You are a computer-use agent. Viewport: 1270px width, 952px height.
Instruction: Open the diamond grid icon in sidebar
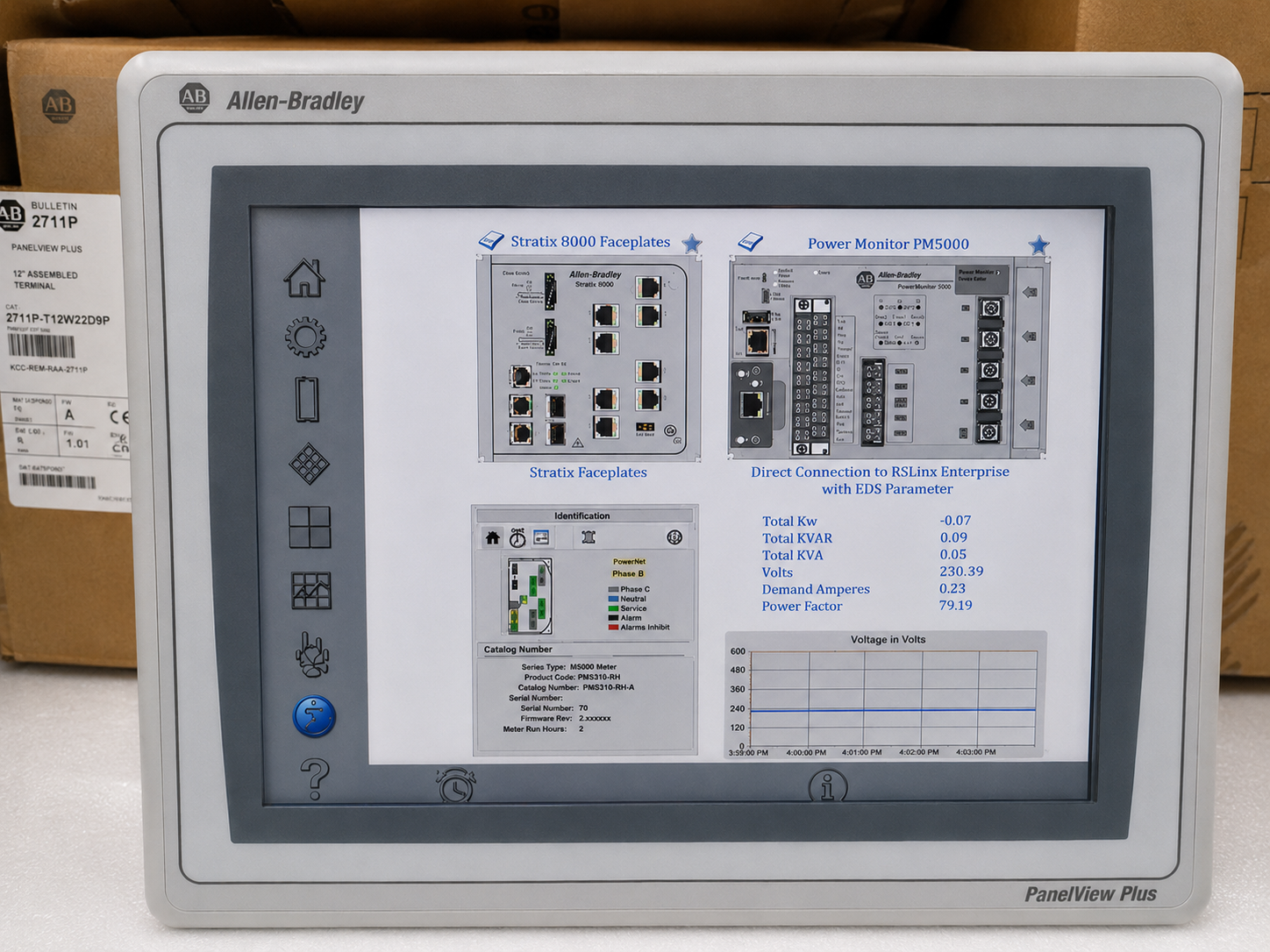click(x=310, y=464)
